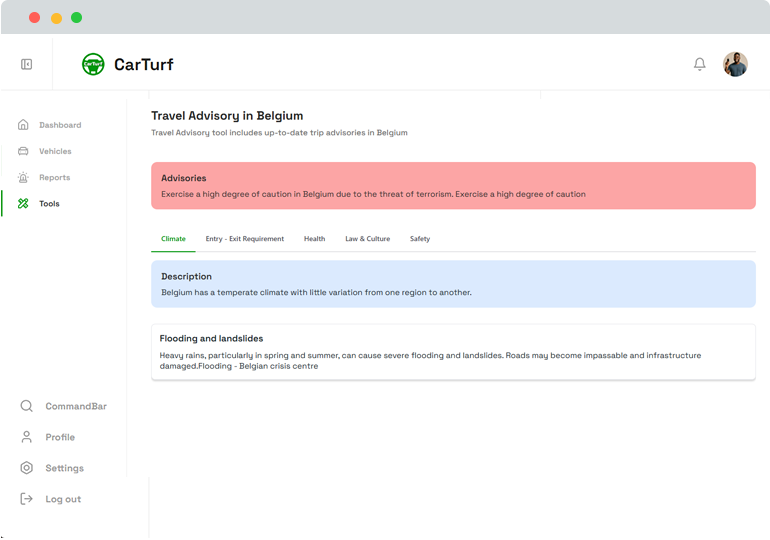Select the Safety tab

[x=419, y=239]
